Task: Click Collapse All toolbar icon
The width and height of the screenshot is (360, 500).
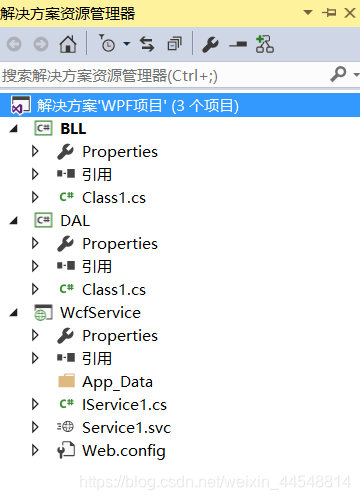Action: [174, 44]
